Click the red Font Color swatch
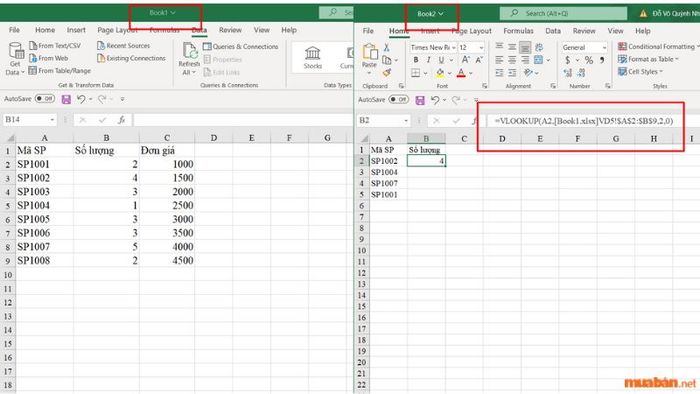 [461, 73]
